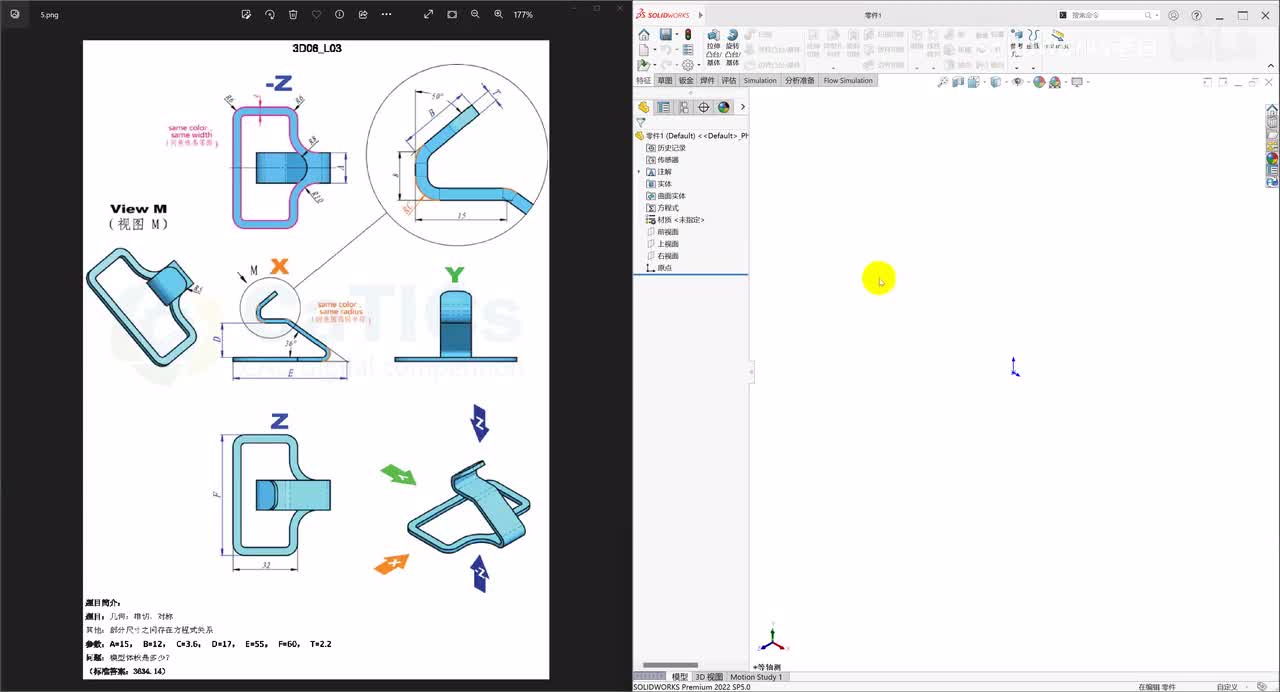Open photo viewer more options menu
The image size is (1280, 692).
(x=386, y=14)
